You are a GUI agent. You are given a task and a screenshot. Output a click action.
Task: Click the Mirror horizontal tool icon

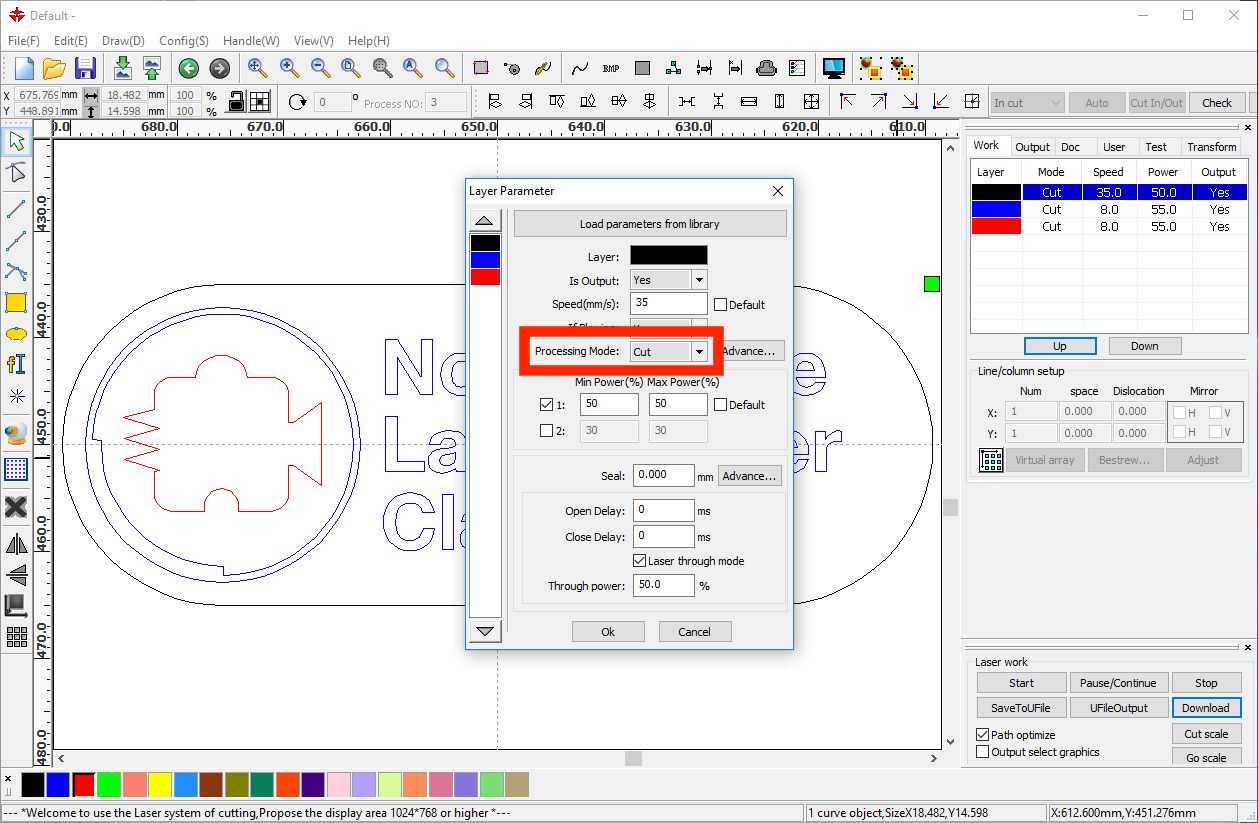(x=16, y=545)
